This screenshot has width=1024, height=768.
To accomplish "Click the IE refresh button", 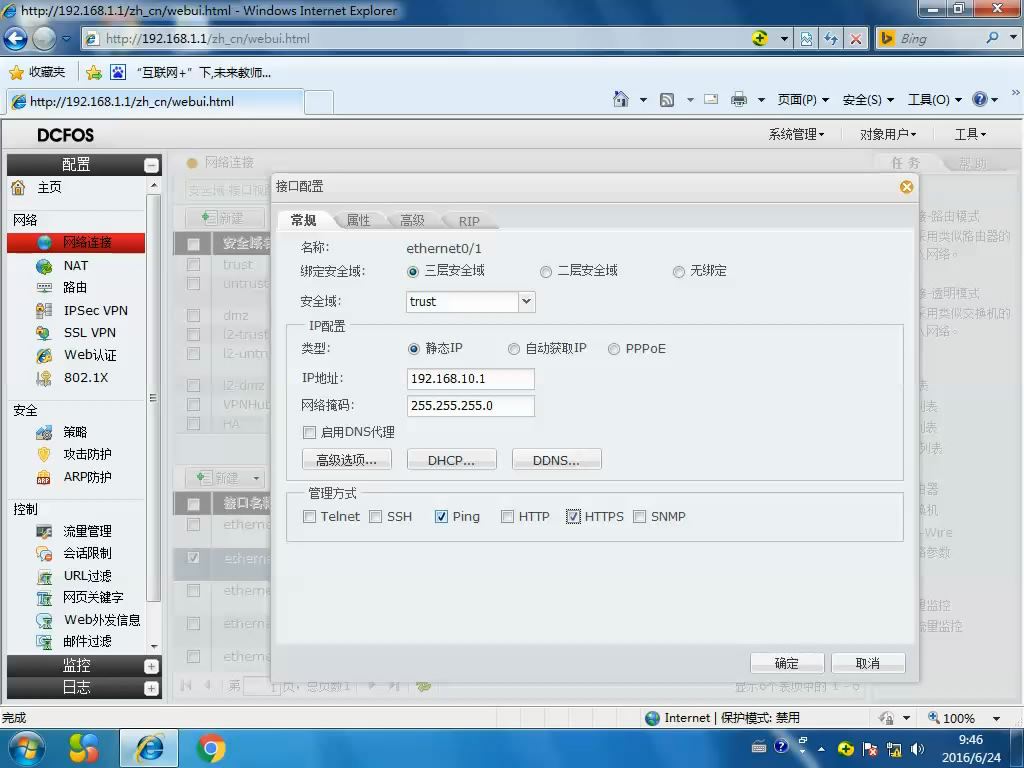I will (831, 39).
